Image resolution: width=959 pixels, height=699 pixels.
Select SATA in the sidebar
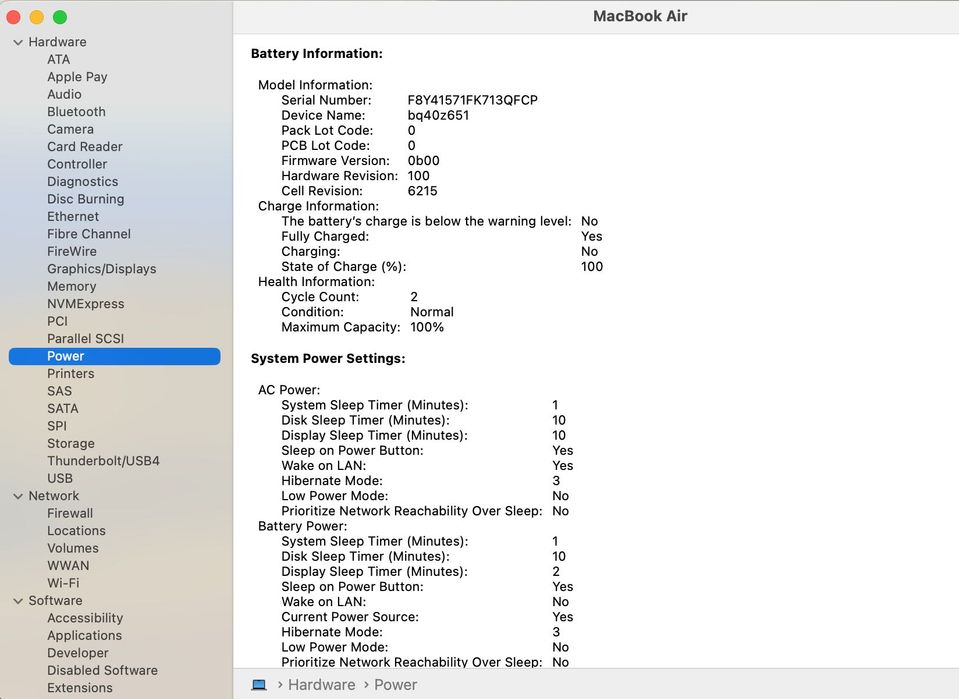point(62,409)
